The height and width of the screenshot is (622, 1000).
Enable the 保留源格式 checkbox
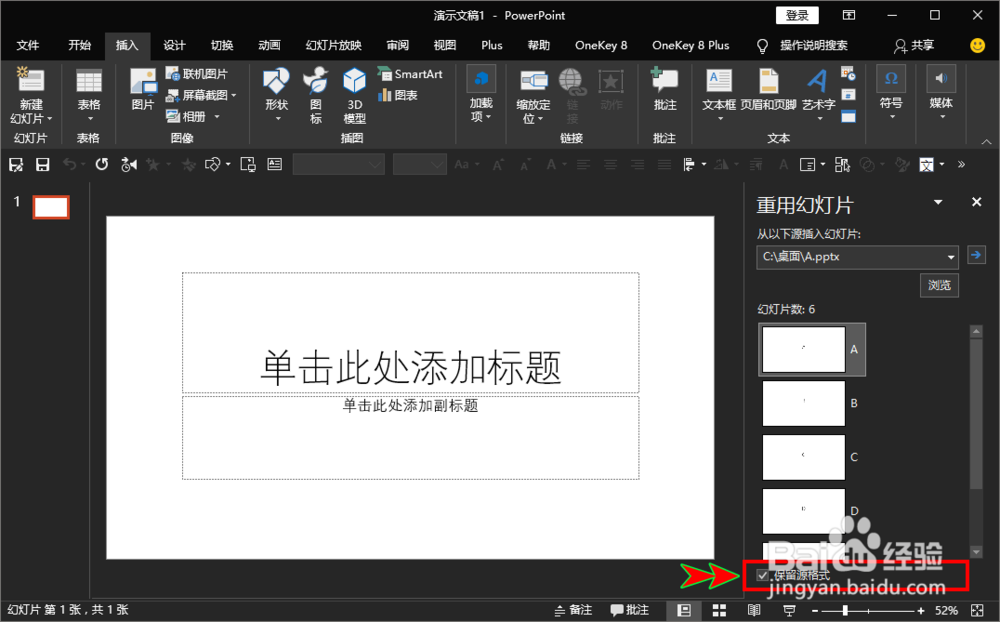[763, 575]
